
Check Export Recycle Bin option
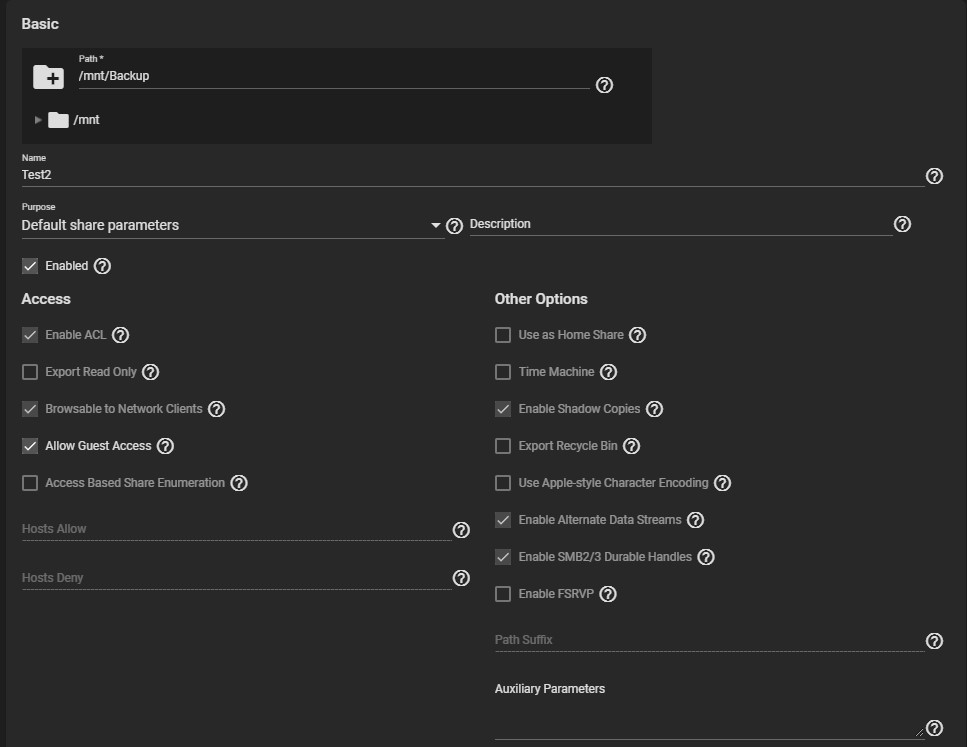click(x=503, y=446)
